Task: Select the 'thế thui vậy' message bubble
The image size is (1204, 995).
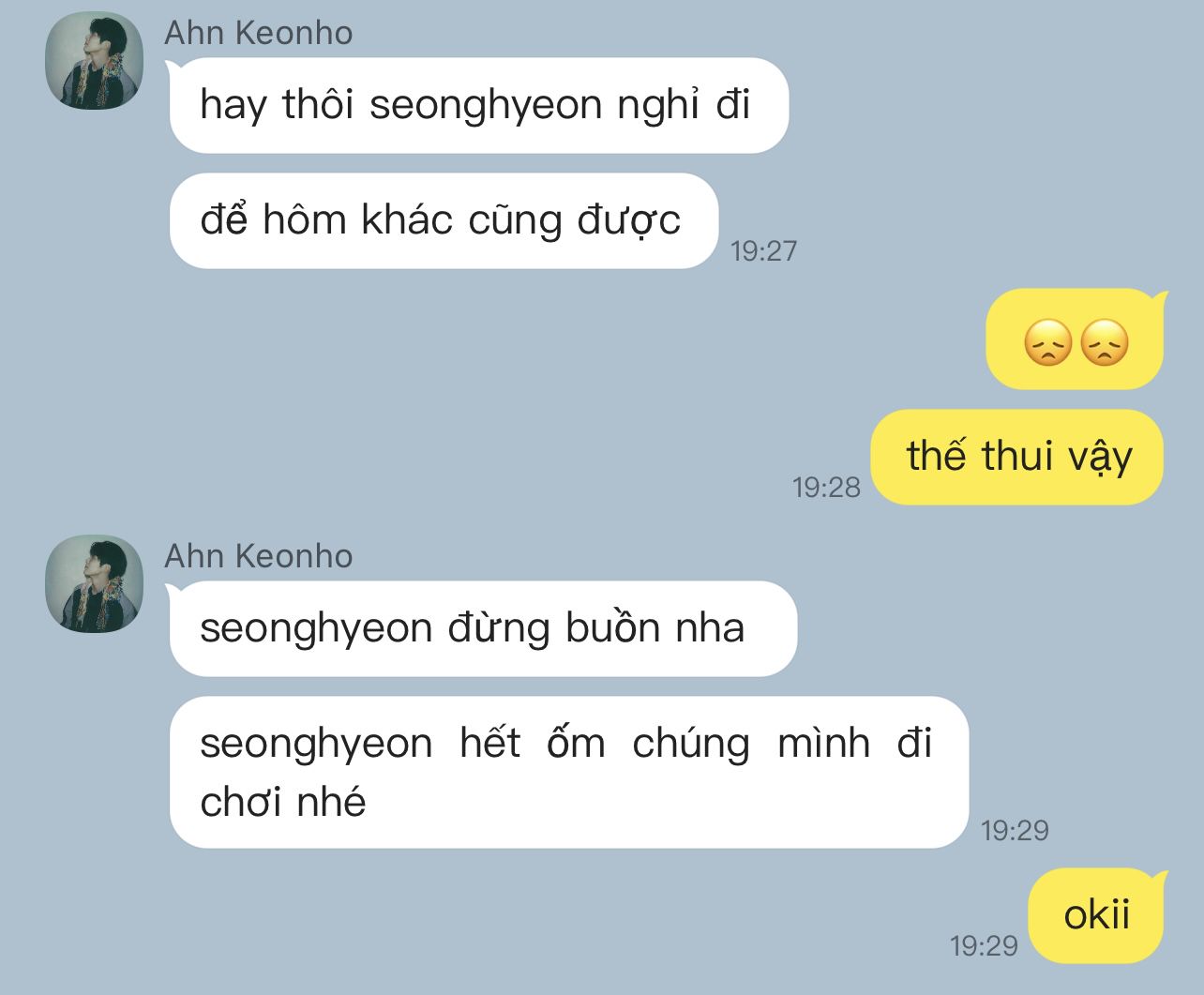Action: pos(1017,457)
